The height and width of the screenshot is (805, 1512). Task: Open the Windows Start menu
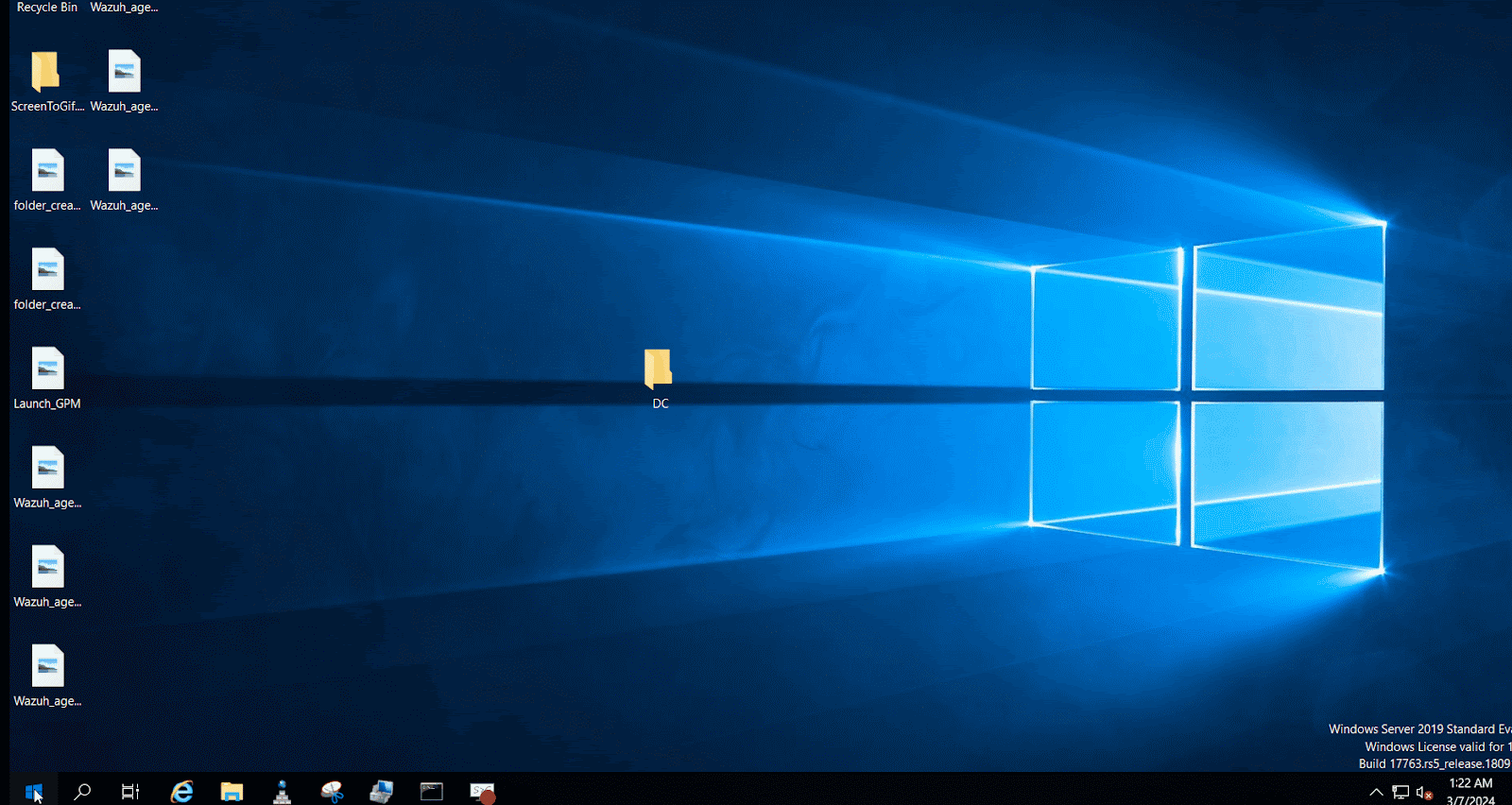click(34, 792)
